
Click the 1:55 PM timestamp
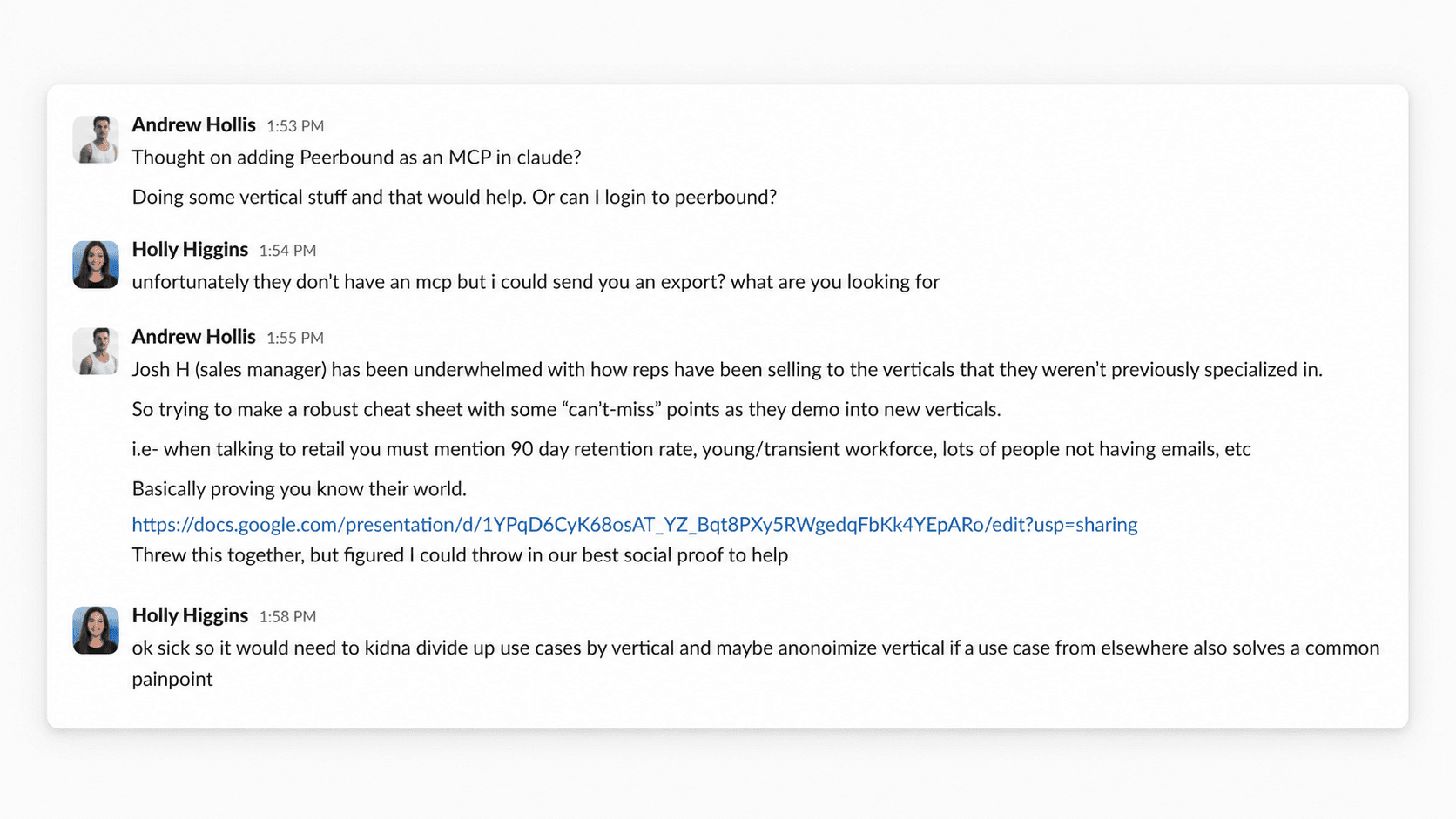pos(295,338)
